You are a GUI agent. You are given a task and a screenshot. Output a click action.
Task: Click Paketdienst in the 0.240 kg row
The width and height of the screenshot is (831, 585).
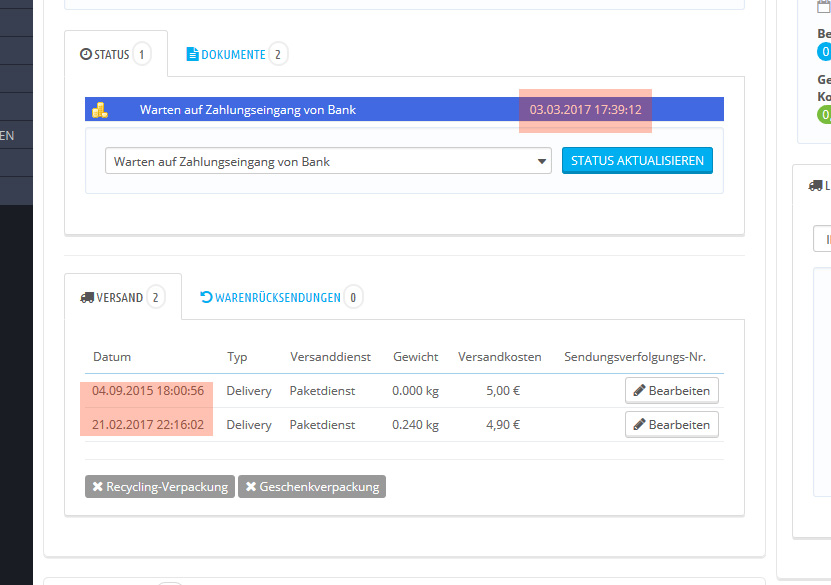click(x=322, y=424)
